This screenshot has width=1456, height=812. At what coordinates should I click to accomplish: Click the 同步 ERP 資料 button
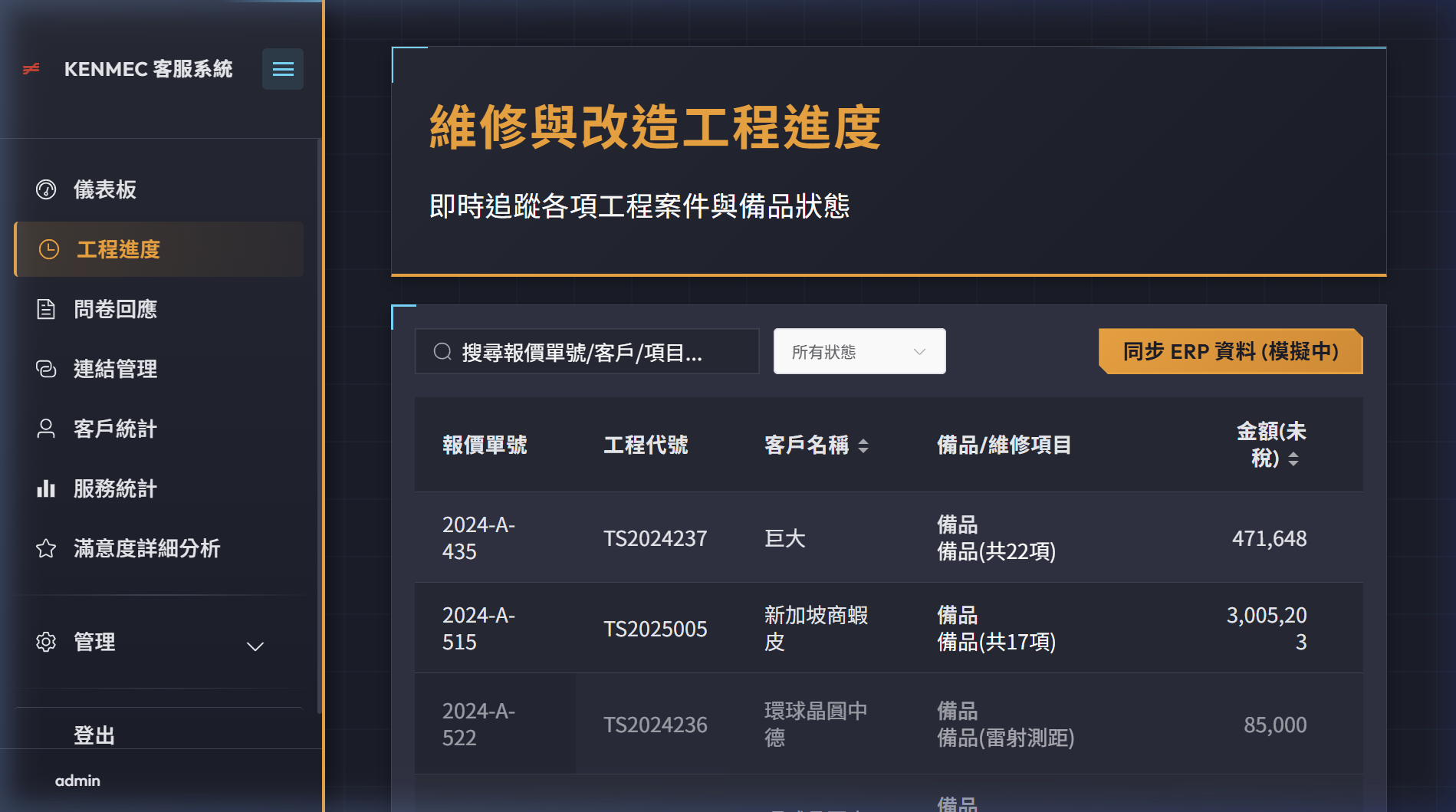(1230, 352)
